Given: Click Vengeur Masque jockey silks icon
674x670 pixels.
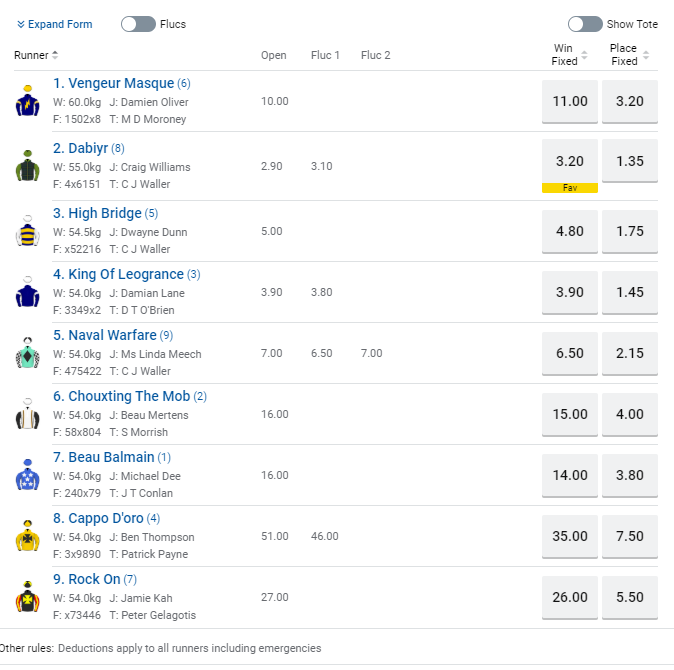Looking at the screenshot, I should (x=27, y=101).
